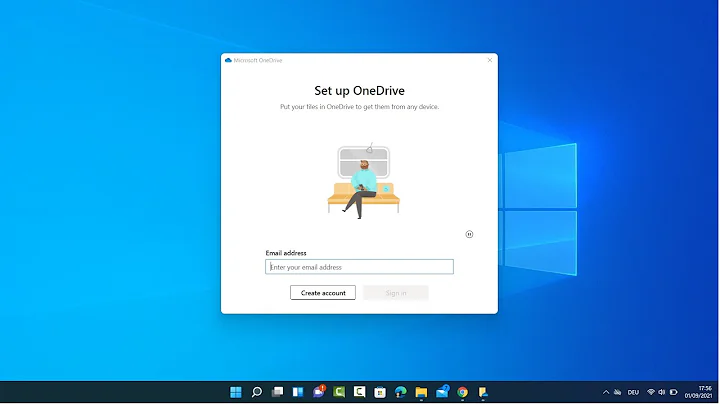Close the Microsoft OneDrive setup dialog
This screenshot has width=720, height=404.
(489, 60)
